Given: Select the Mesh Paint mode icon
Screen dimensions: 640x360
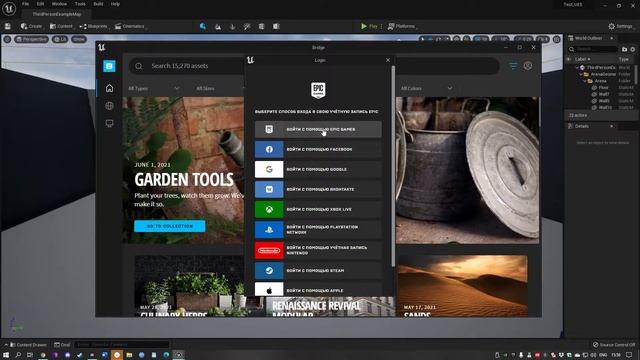Looking at the screenshot, I should click(247, 27).
